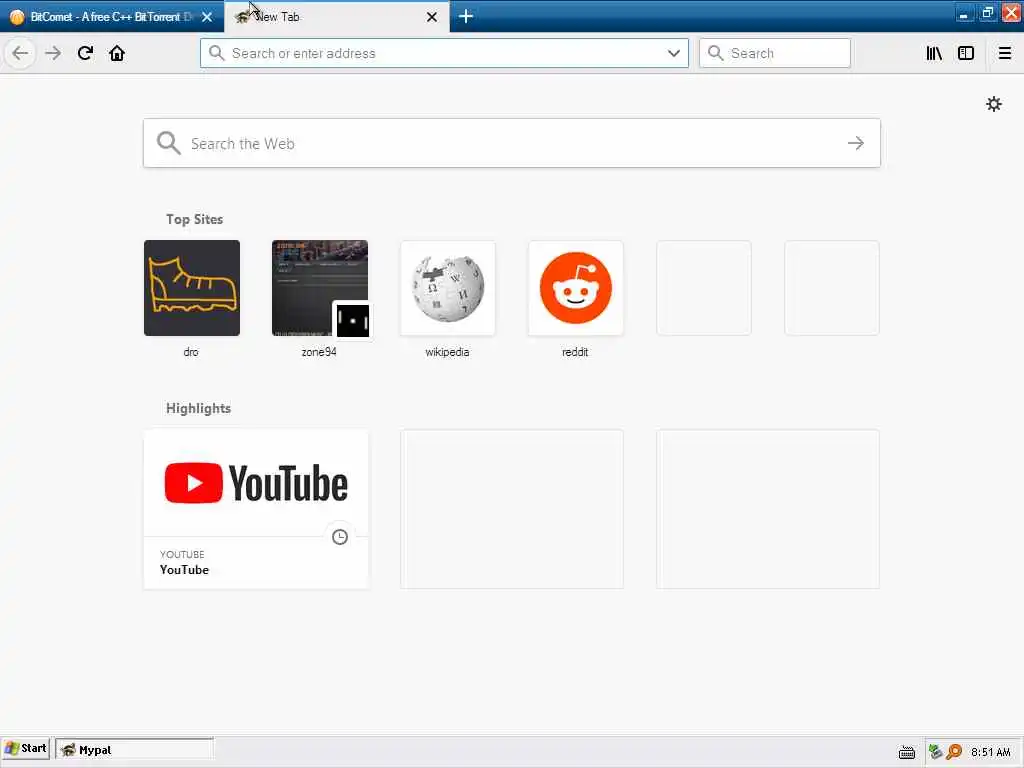Viewport: 1024px width, 768px height.
Task: Click the network tray icon
Action: pyautogui.click(x=935, y=752)
